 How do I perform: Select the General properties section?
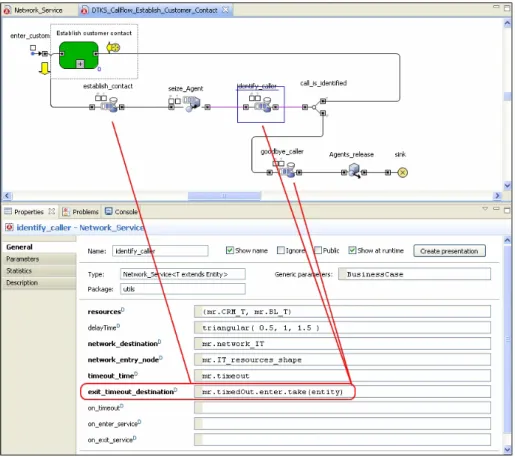point(39,247)
